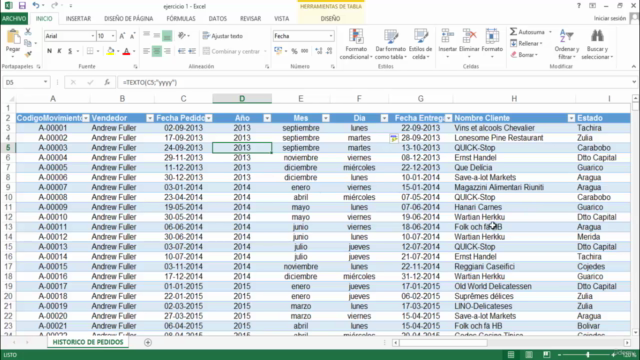Click the Paste (Pegar) clipboard icon
The image size is (640, 360).
point(13,37)
